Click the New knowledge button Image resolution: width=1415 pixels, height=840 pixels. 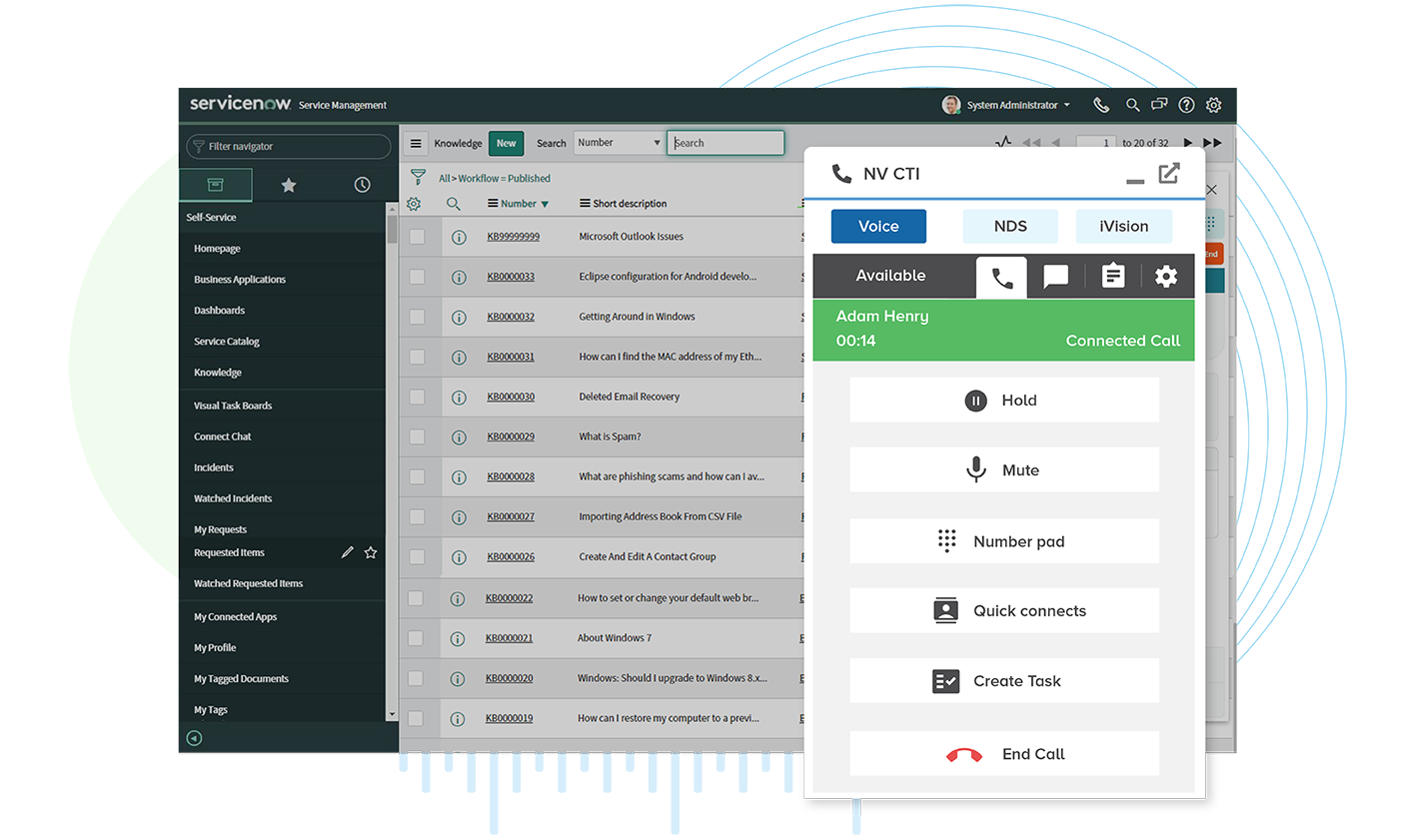[x=506, y=143]
